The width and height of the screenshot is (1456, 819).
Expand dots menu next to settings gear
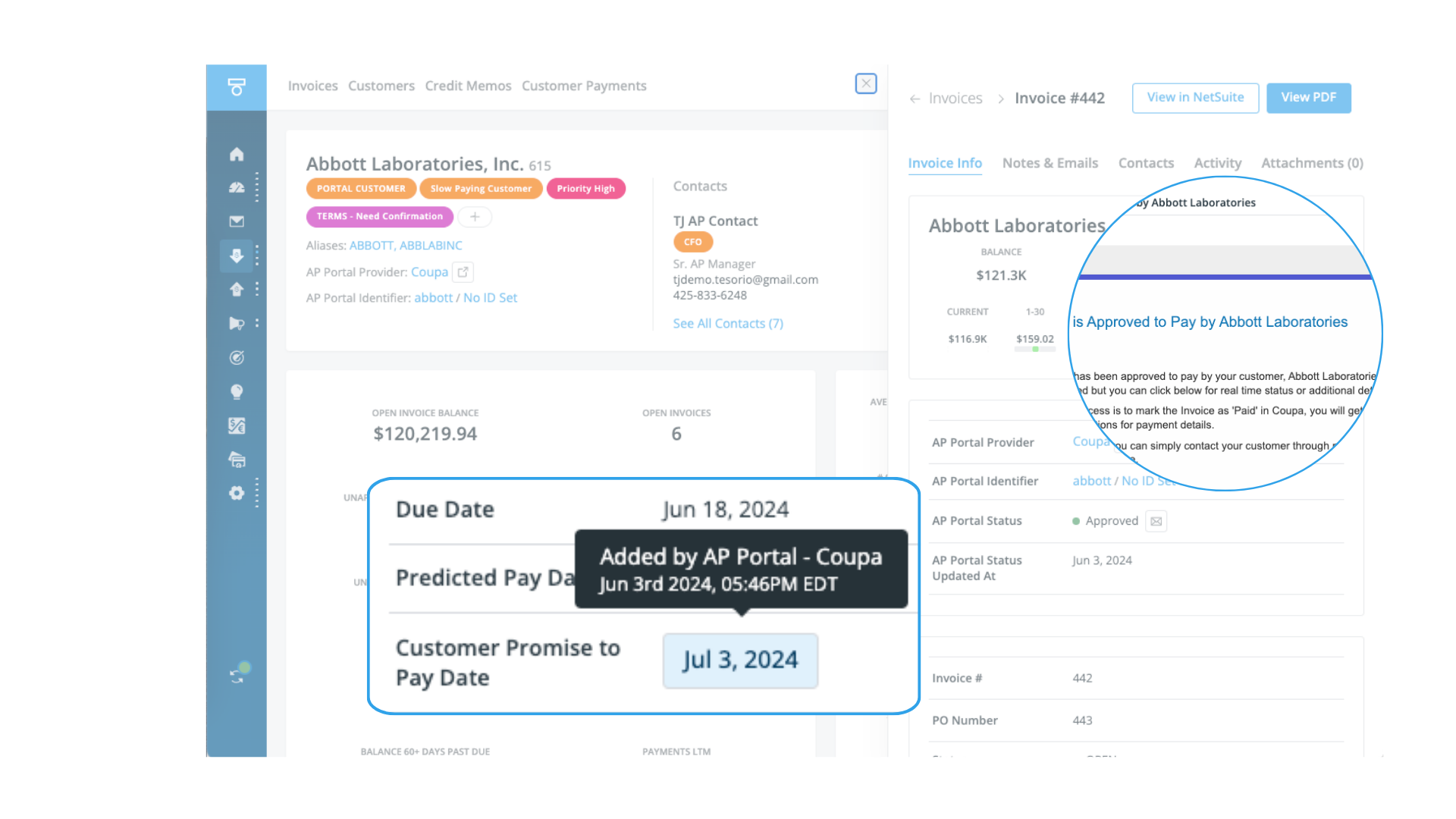tap(257, 493)
